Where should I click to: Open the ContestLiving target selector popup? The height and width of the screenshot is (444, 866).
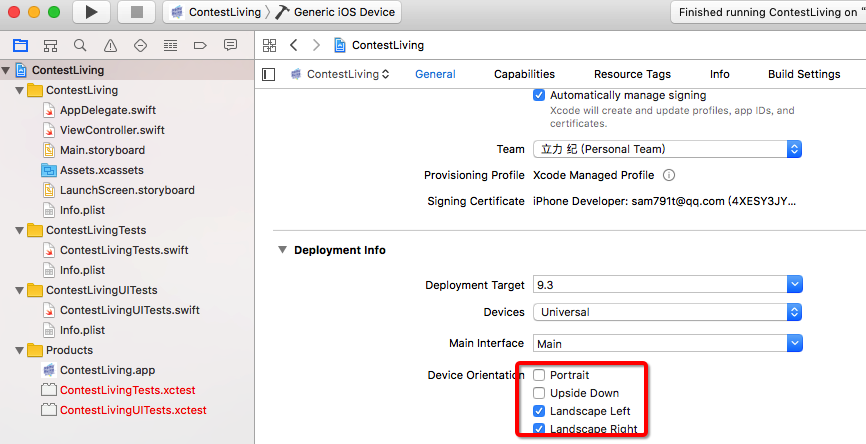[x=340, y=74]
